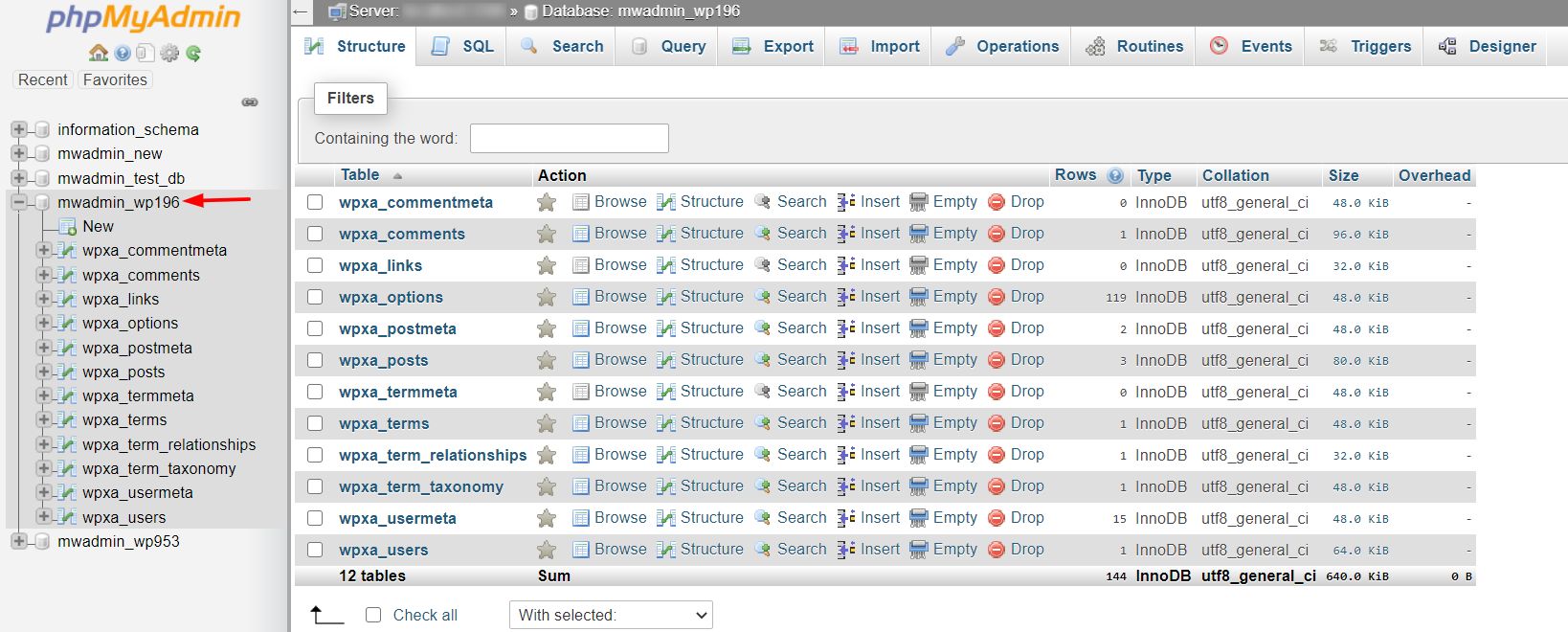Select wpxa_postmeta in sidebar tree

point(137,348)
